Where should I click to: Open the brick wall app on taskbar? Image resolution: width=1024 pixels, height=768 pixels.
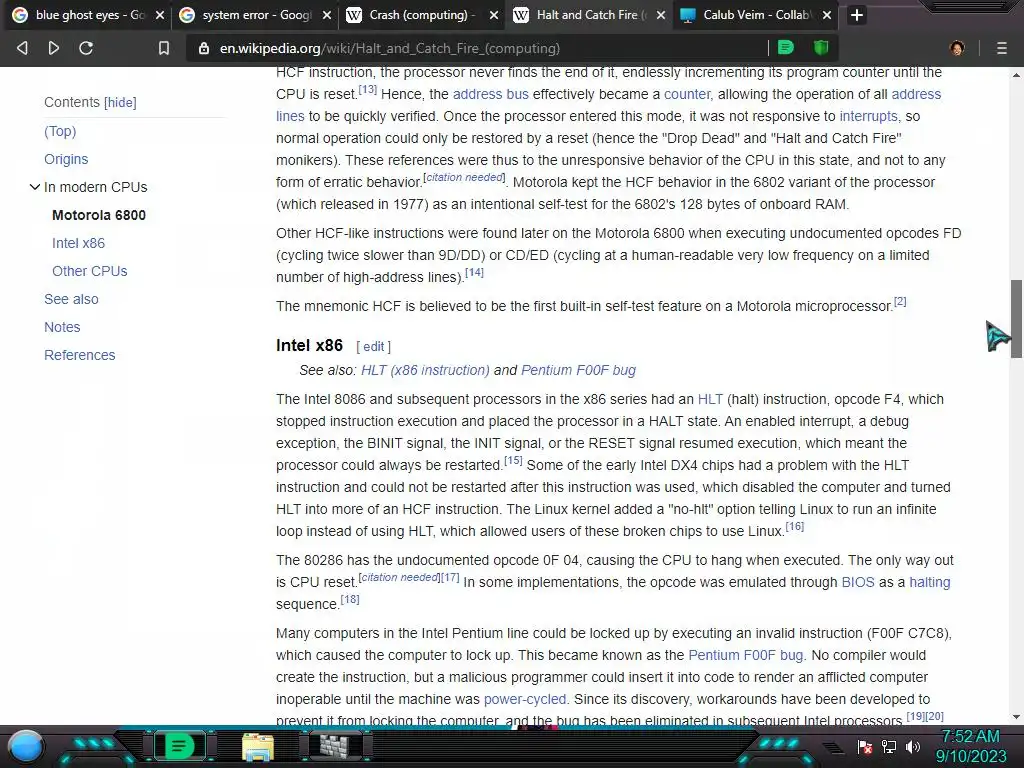tap(335, 746)
